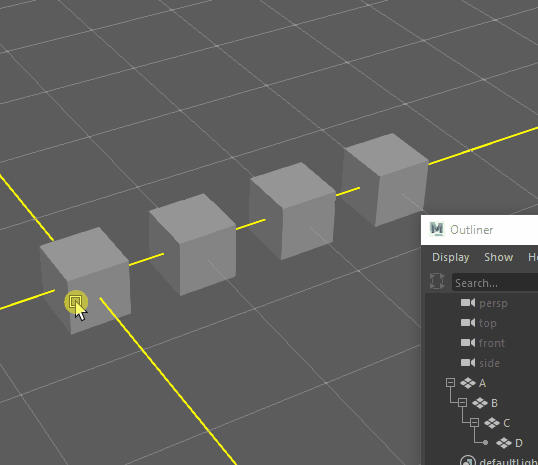Open the Show menu in Outliner

coord(499,257)
